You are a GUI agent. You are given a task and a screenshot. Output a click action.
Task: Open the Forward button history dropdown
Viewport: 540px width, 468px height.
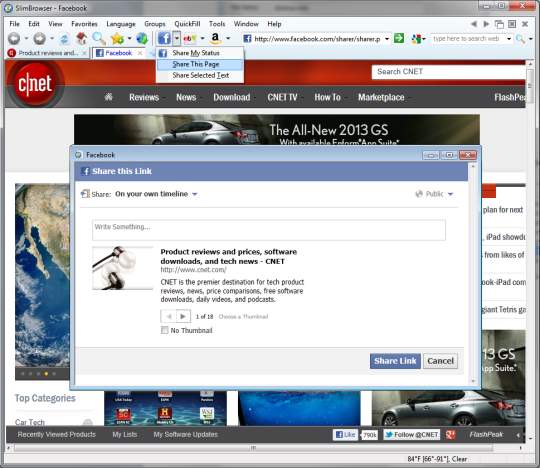click(52, 38)
